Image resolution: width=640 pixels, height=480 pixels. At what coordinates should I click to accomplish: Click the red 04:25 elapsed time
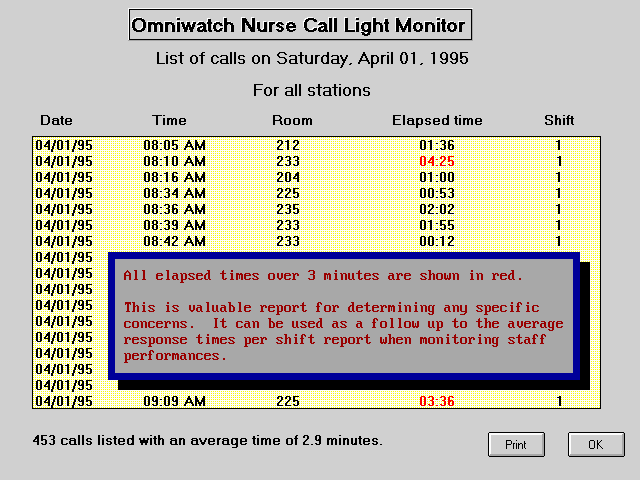click(x=437, y=161)
